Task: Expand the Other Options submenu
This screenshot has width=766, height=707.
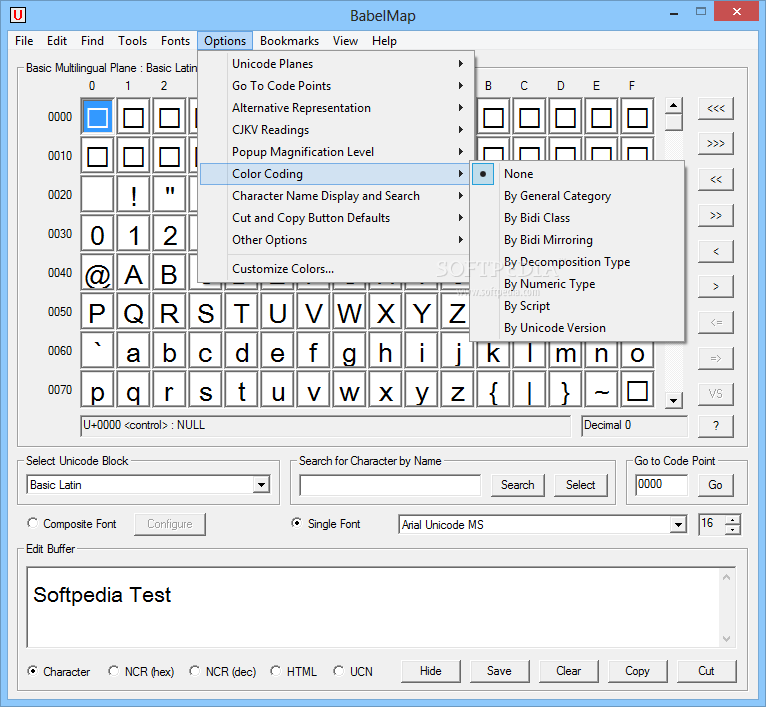Action: (337, 240)
